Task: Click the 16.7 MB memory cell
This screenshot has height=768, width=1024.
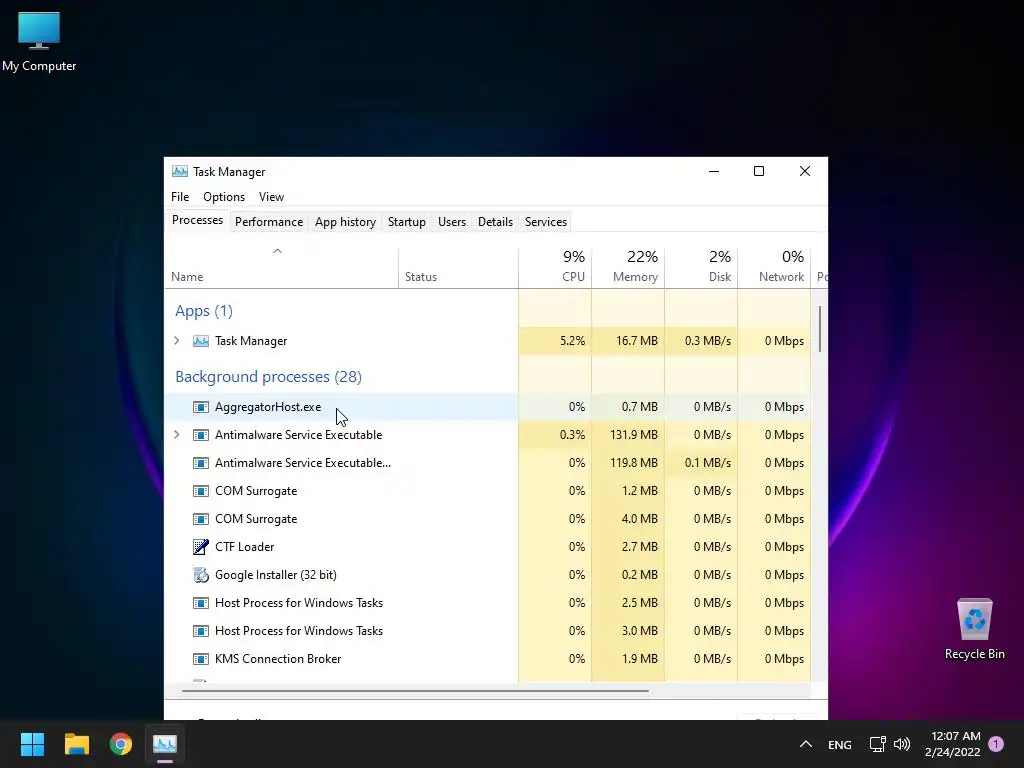Action: tap(628, 341)
